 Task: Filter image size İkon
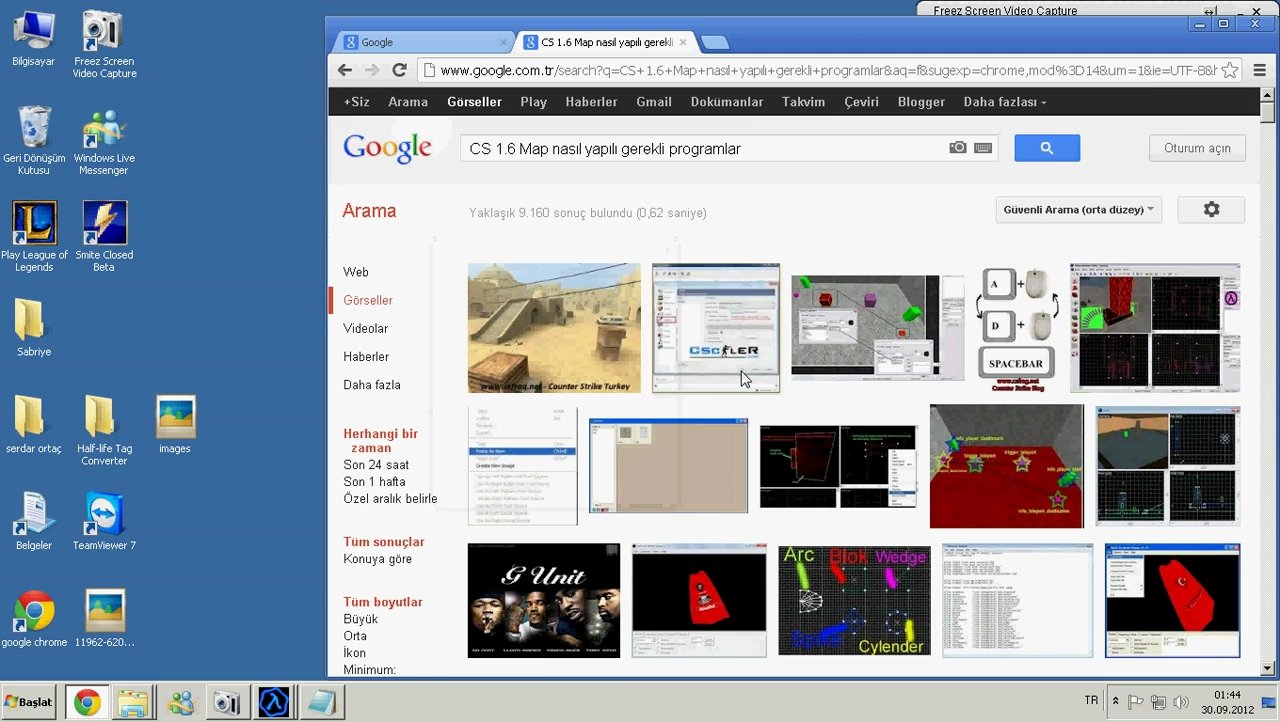coord(354,653)
